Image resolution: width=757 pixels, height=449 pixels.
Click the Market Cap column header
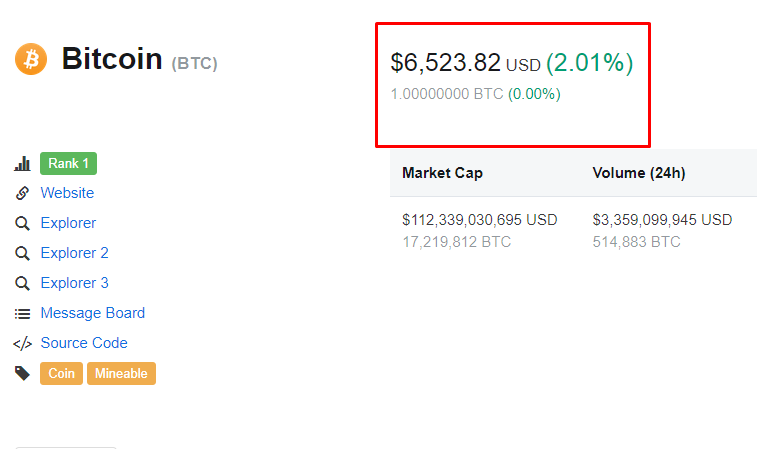(x=442, y=173)
